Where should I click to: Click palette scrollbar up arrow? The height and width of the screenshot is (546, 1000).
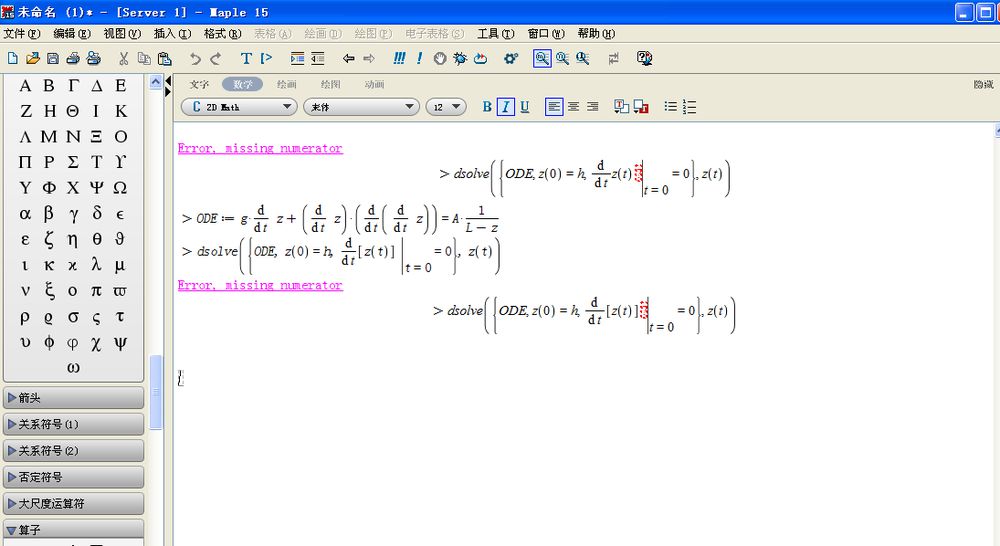[156, 82]
